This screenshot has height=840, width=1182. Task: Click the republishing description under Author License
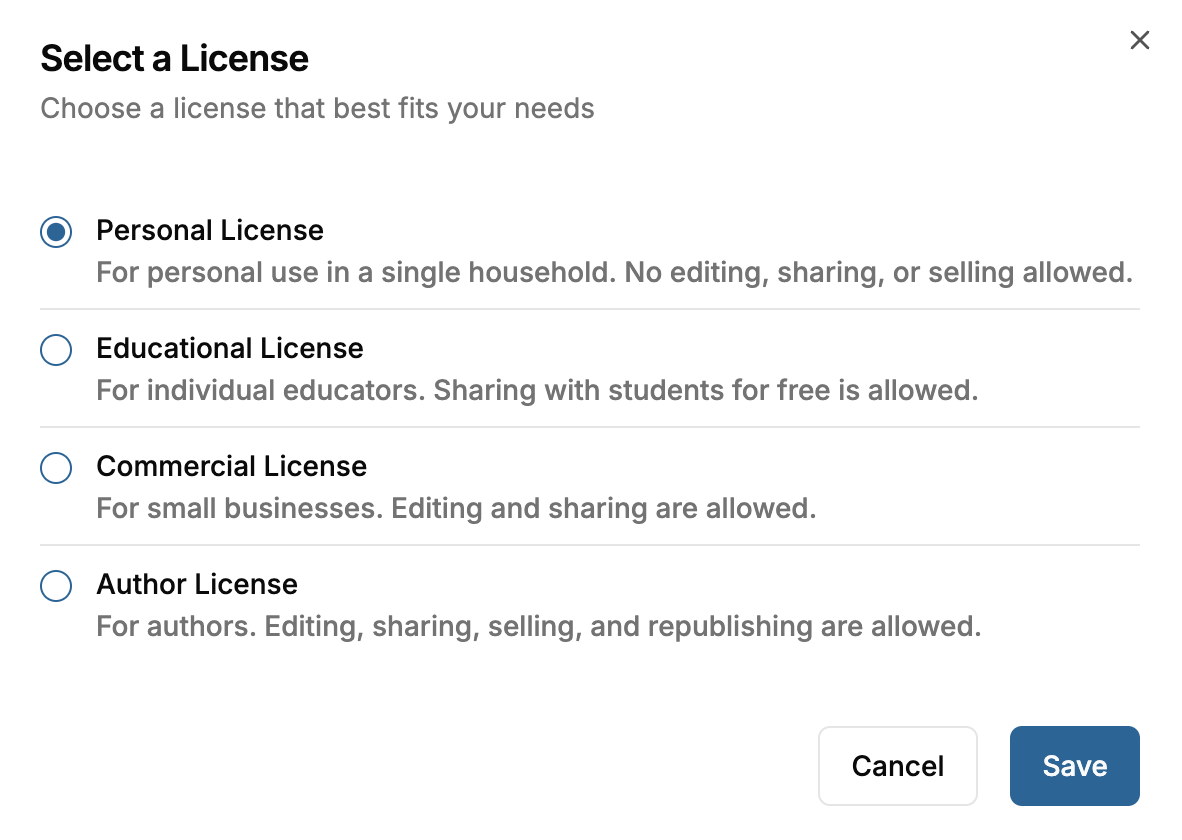point(538,626)
